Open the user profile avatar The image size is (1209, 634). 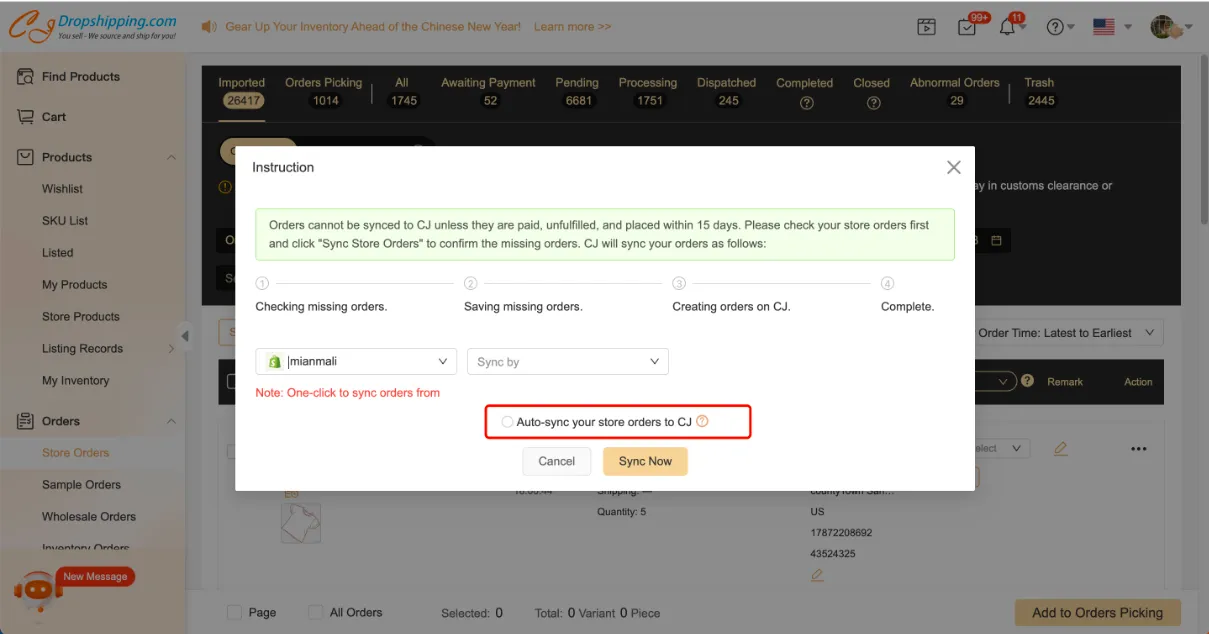(x=1163, y=27)
